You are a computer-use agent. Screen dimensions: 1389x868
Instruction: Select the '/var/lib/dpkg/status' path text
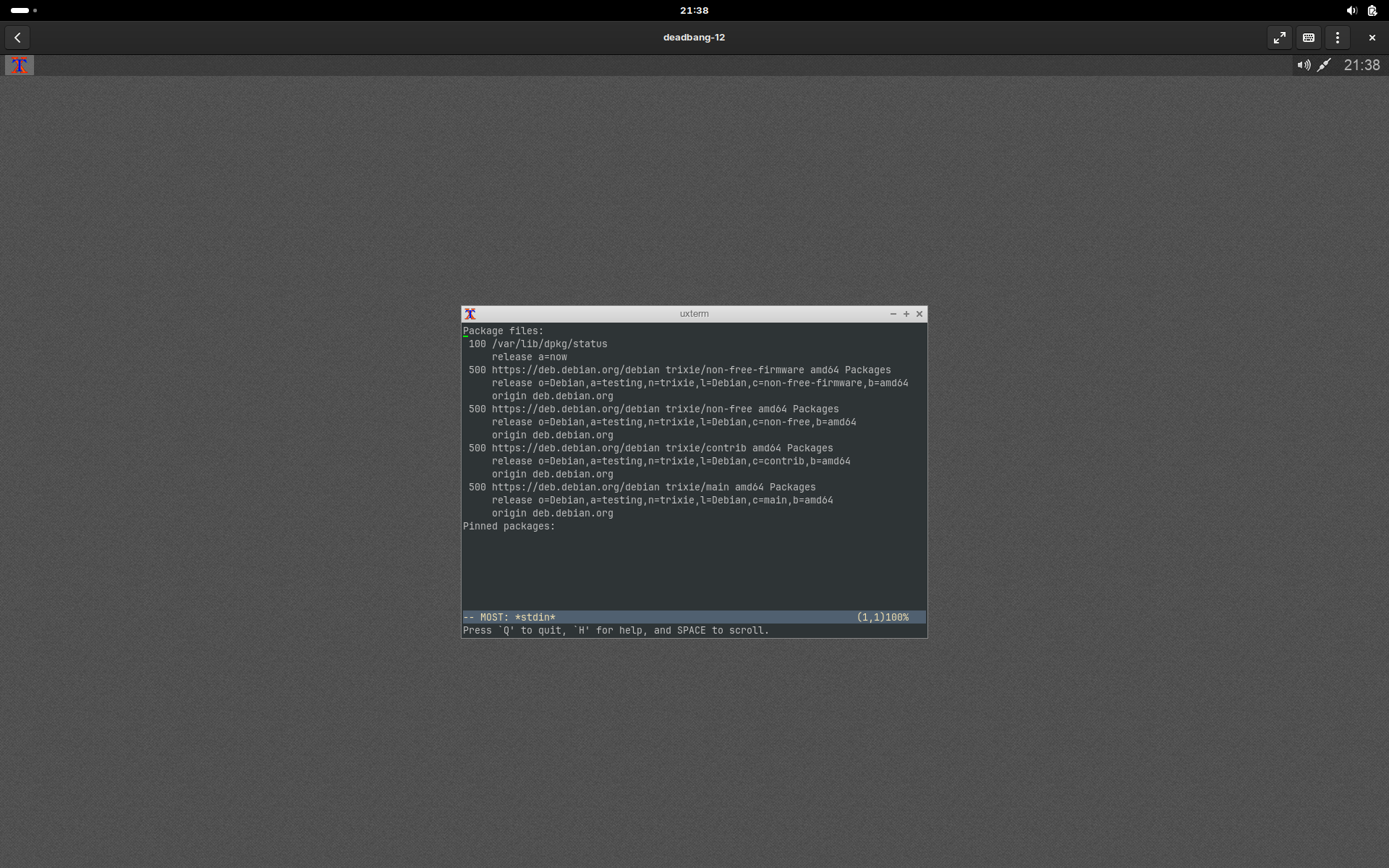click(550, 344)
